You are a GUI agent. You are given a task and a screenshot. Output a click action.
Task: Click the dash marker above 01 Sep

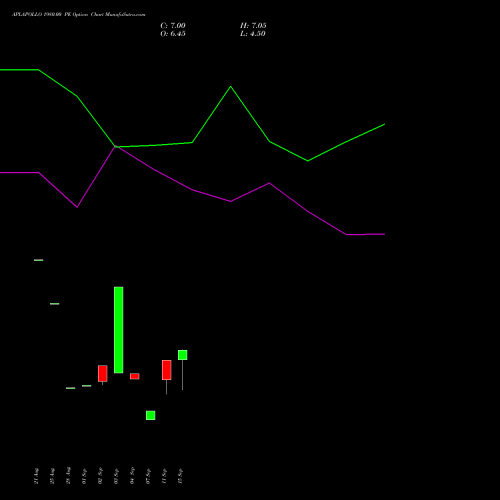(x=87, y=386)
